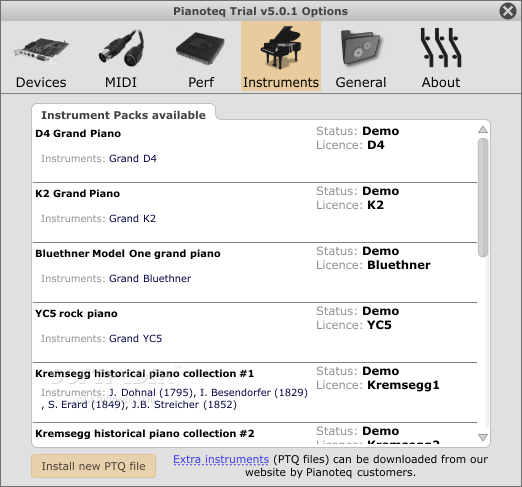Click the scrollbar down arrow
522x487 pixels.
pos(483,437)
